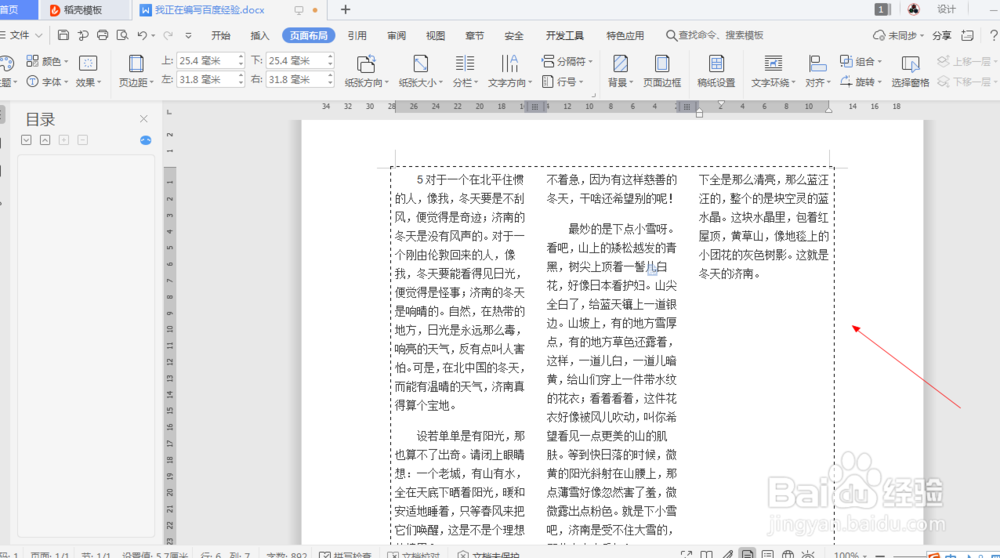Click the new tab plus button
Image resolution: width=1000 pixels, height=558 pixels.
point(346,10)
